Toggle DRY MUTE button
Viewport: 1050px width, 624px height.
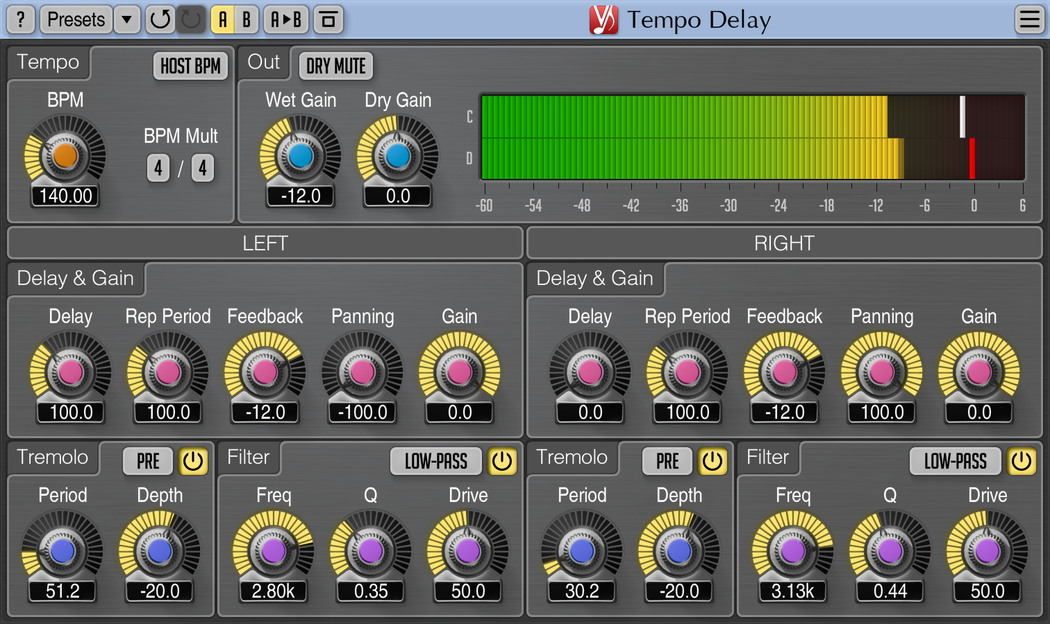336,66
